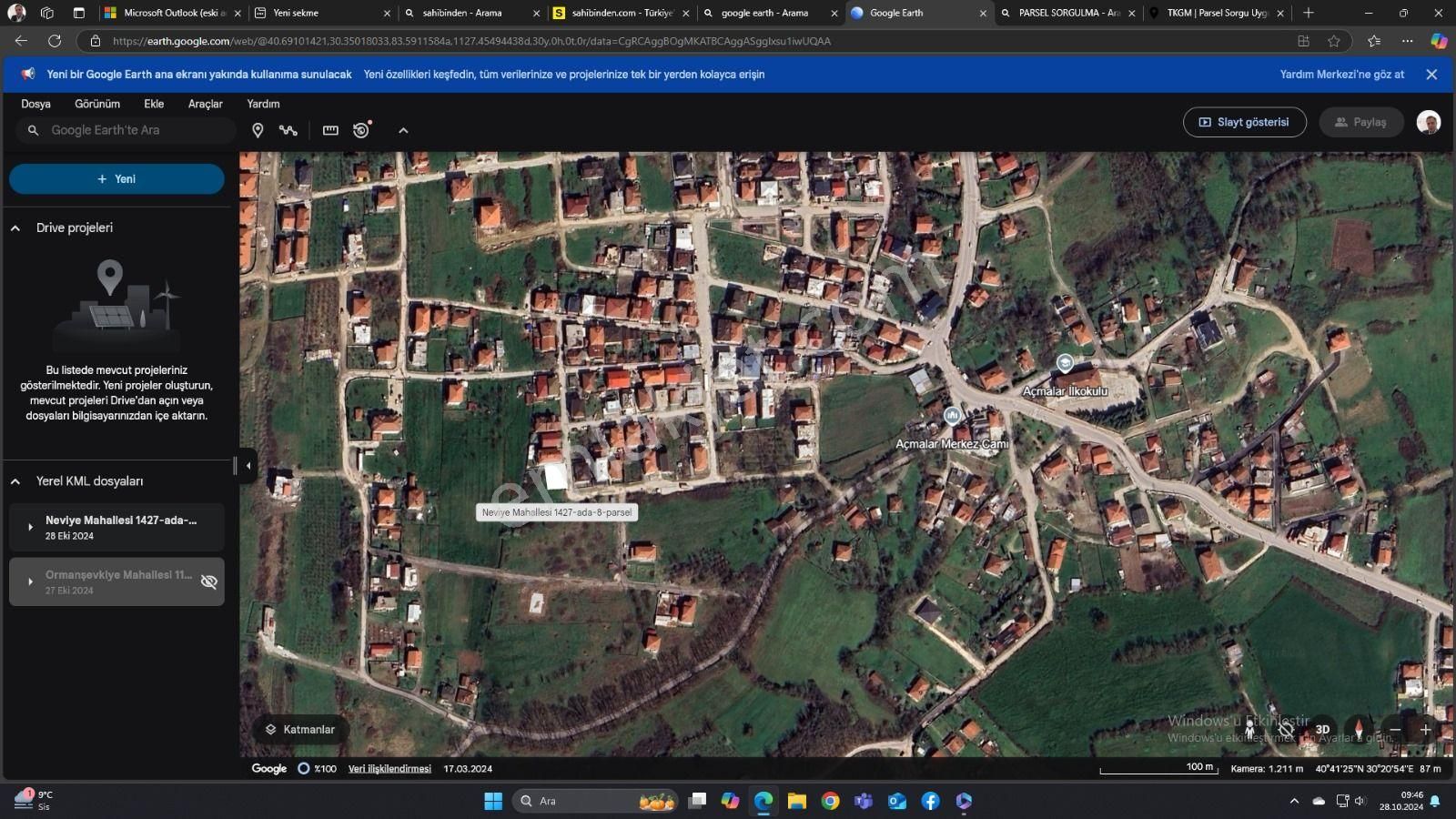Switch to the sahibinden.com browser tab
1456x819 pixels.
click(621, 13)
